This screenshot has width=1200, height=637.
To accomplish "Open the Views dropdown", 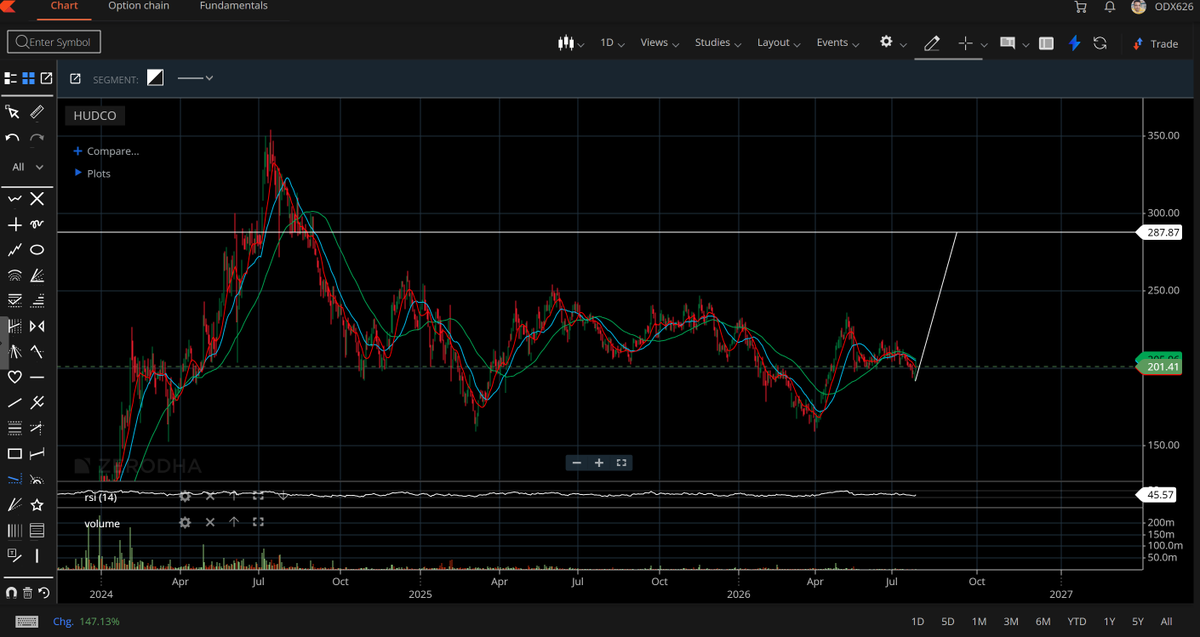I will (659, 43).
